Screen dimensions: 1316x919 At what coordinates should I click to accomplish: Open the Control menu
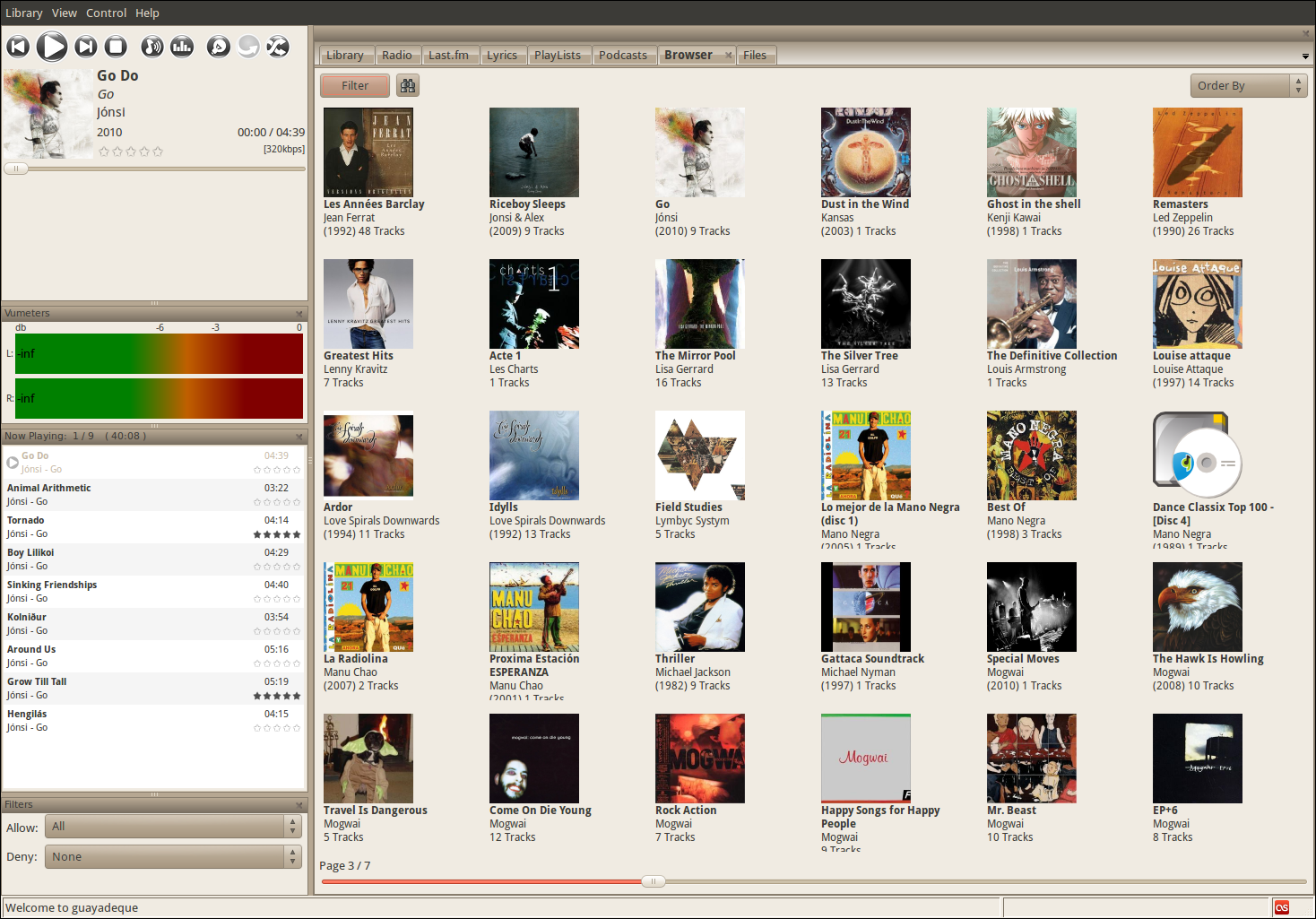tap(106, 13)
